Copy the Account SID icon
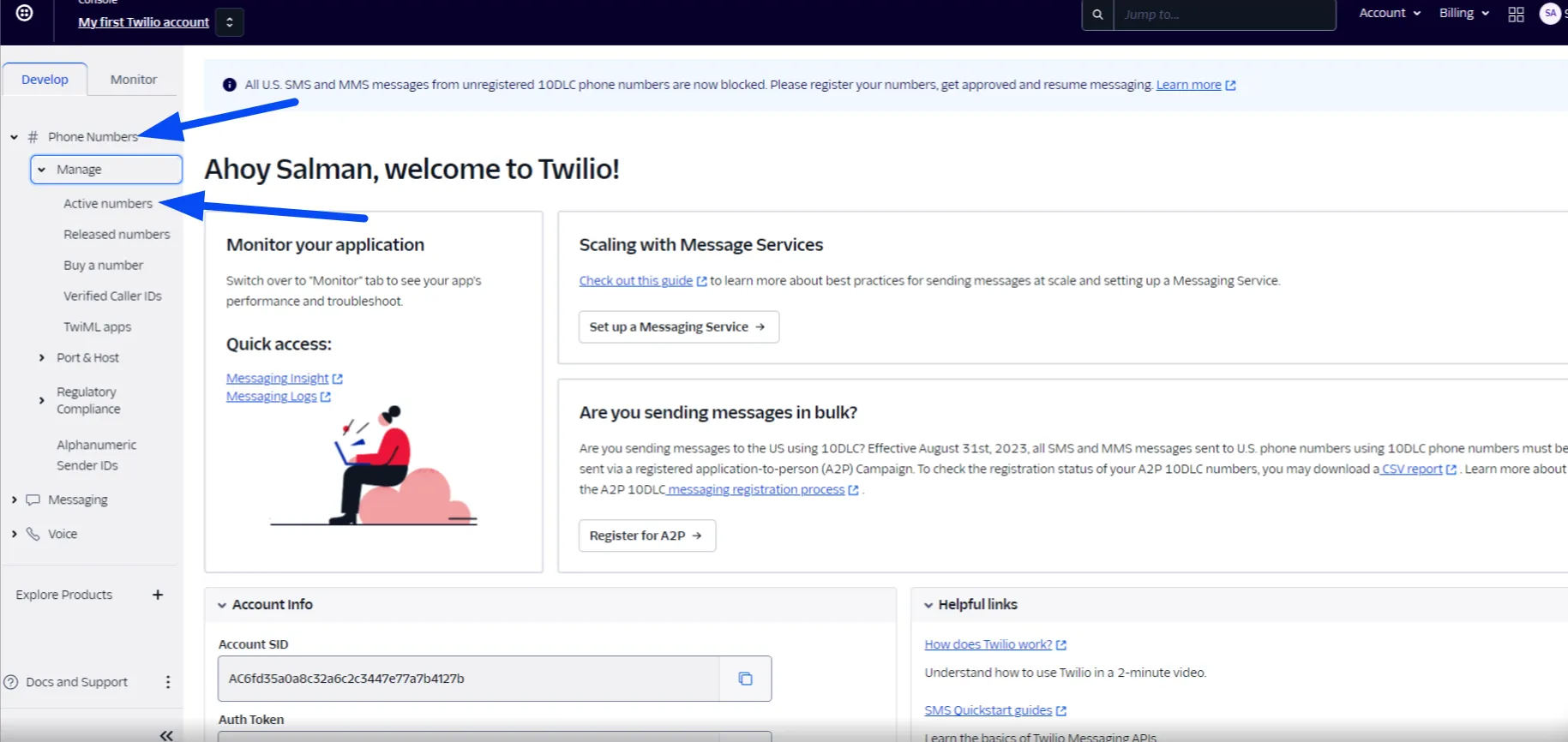The width and height of the screenshot is (1568, 742). pos(745,679)
